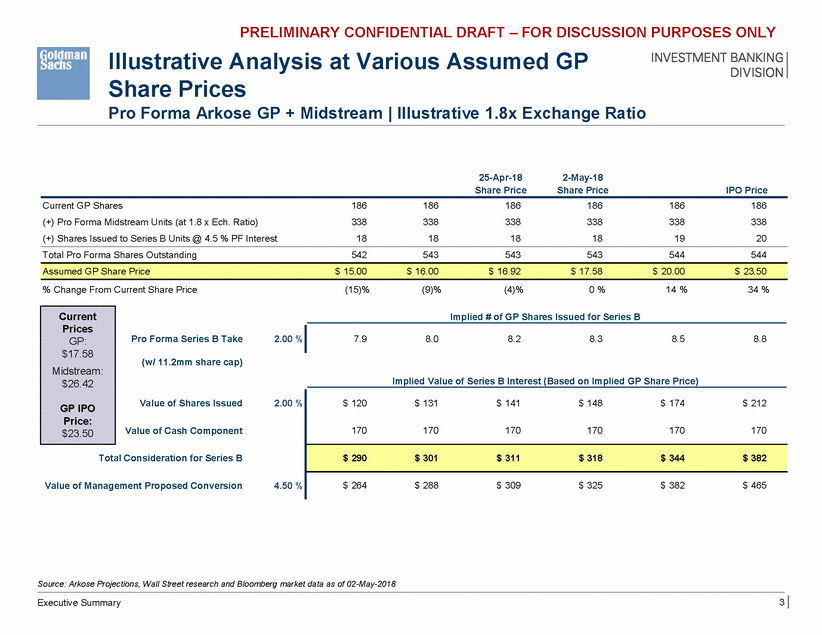The height and width of the screenshot is (635, 822).
Task: Click the $ 120 shares issued value
Action: (x=355, y=403)
